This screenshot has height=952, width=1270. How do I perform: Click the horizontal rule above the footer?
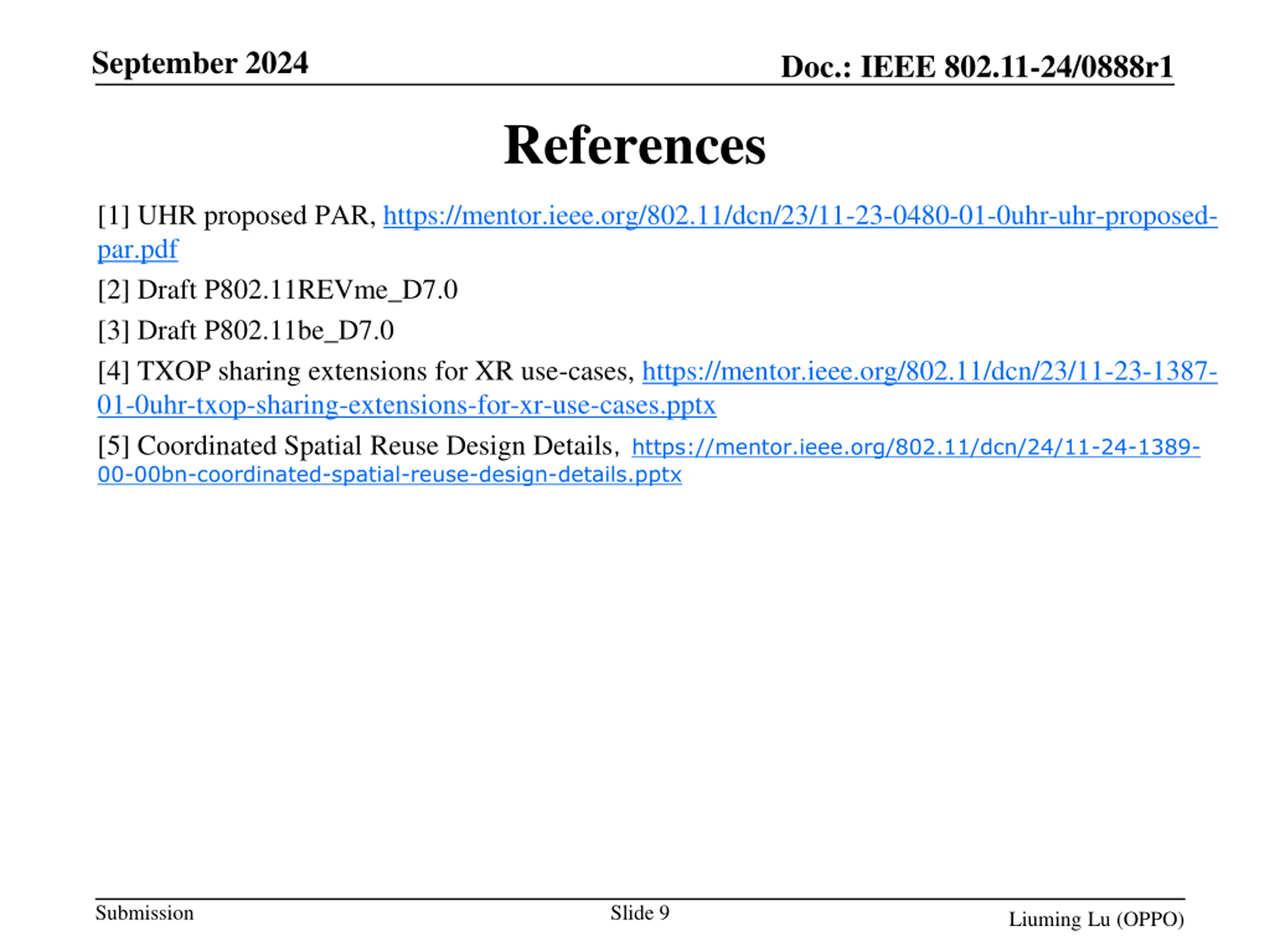[x=640, y=898]
